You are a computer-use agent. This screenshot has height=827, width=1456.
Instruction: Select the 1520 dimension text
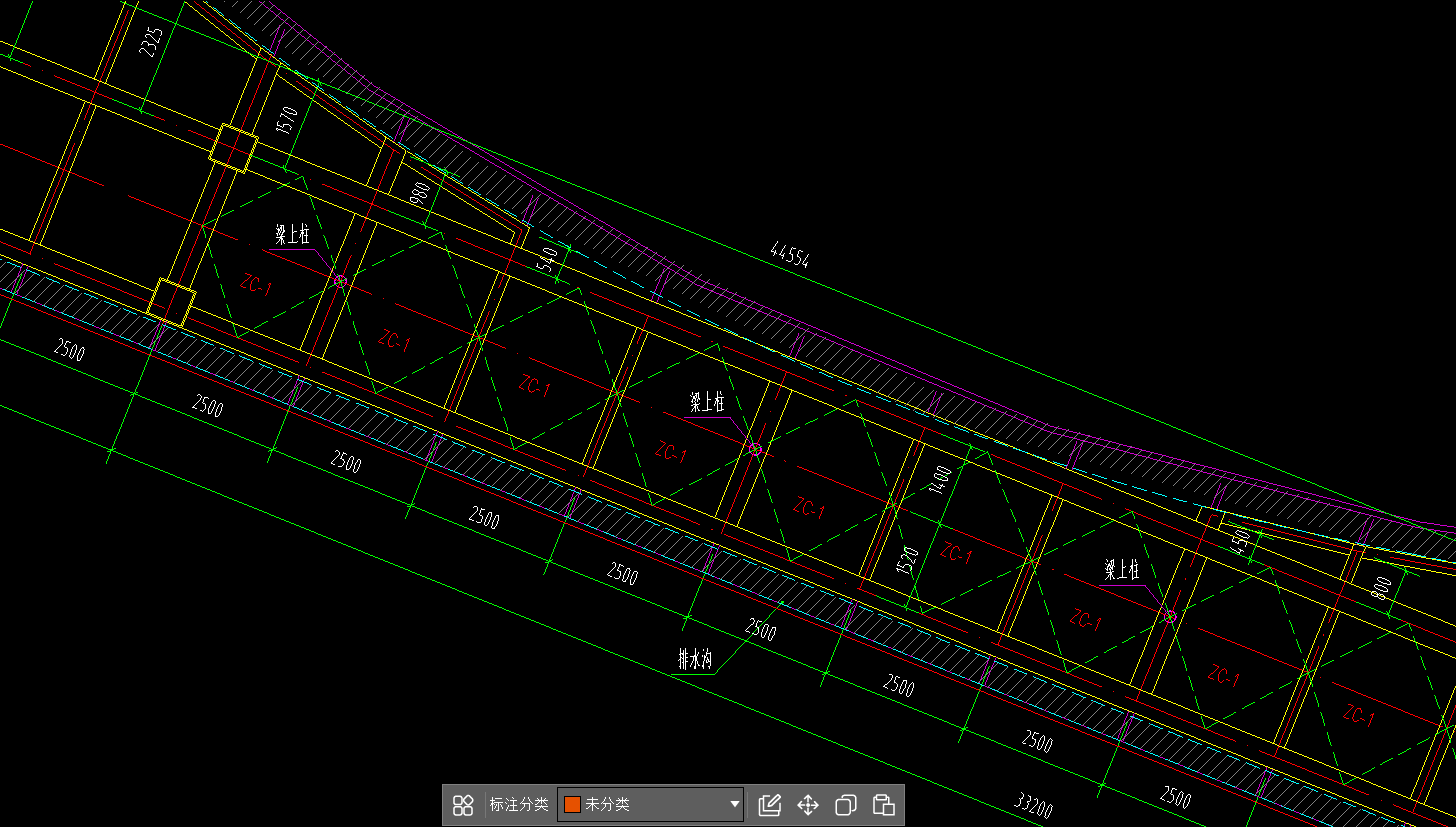pos(907,561)
